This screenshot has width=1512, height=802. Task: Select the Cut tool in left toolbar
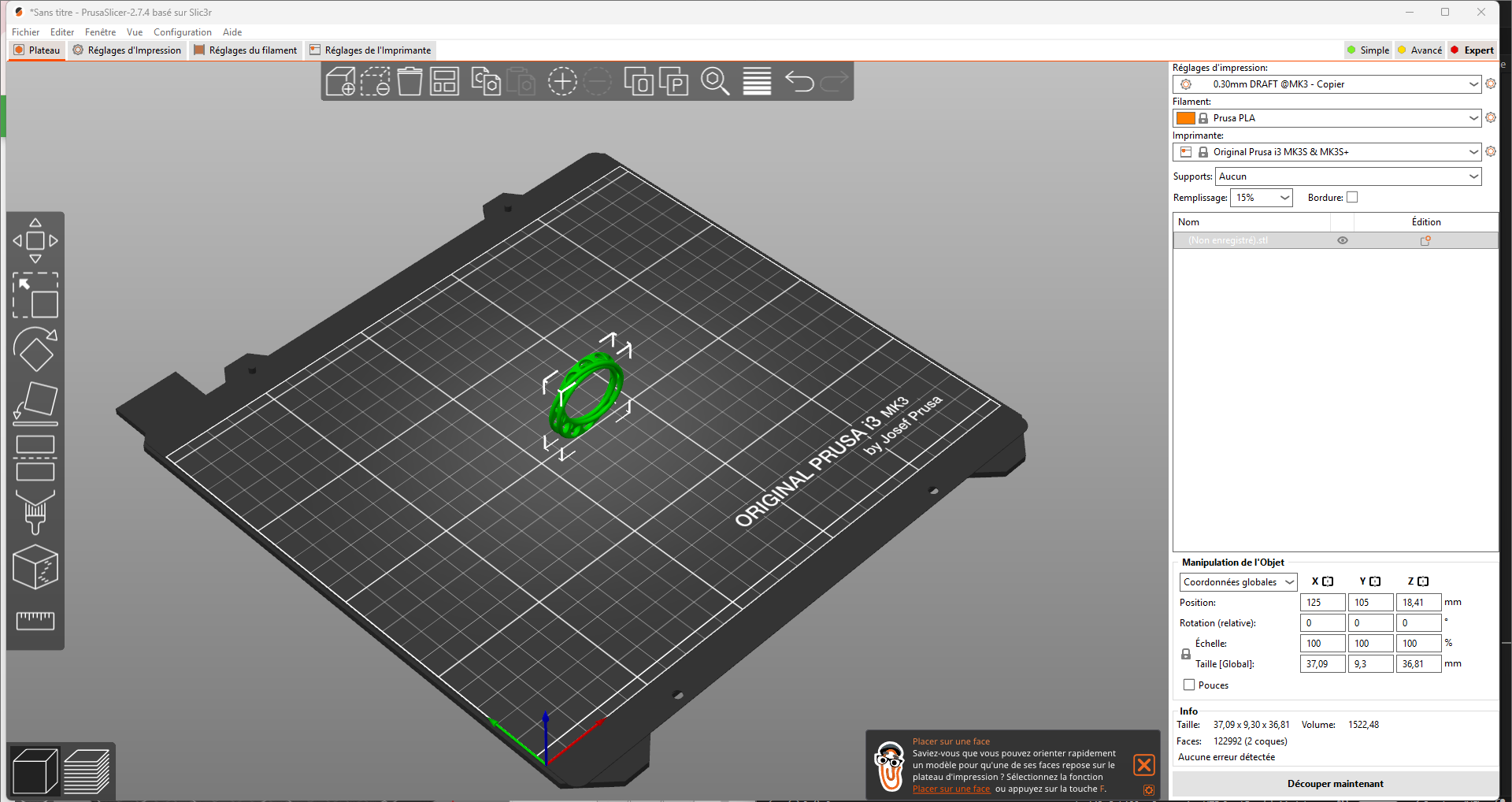35,458
